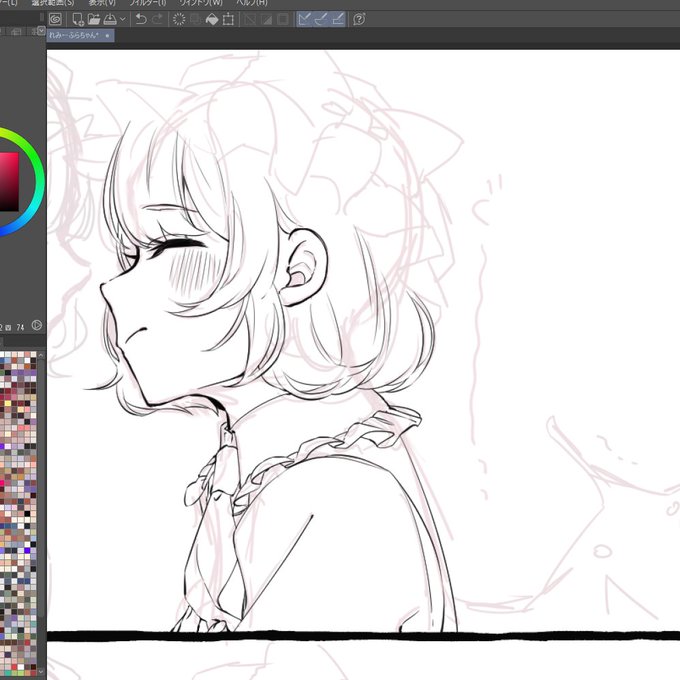Open the ヘルプ(H) menu
The height and width of the screenshot is (680, 680).
click(252, 3)
